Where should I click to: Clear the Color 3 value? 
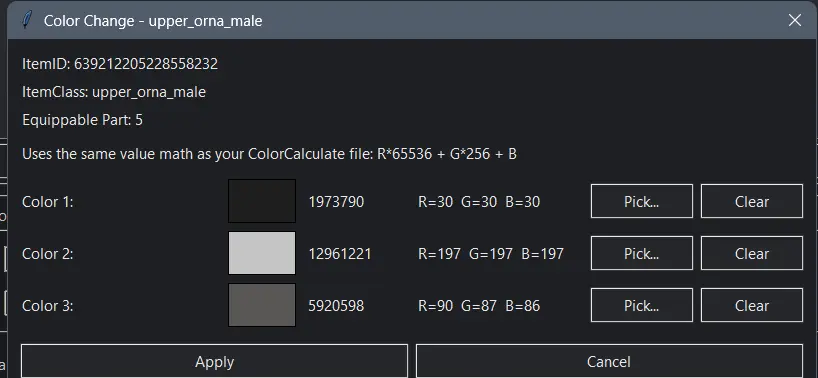[752, 305]
